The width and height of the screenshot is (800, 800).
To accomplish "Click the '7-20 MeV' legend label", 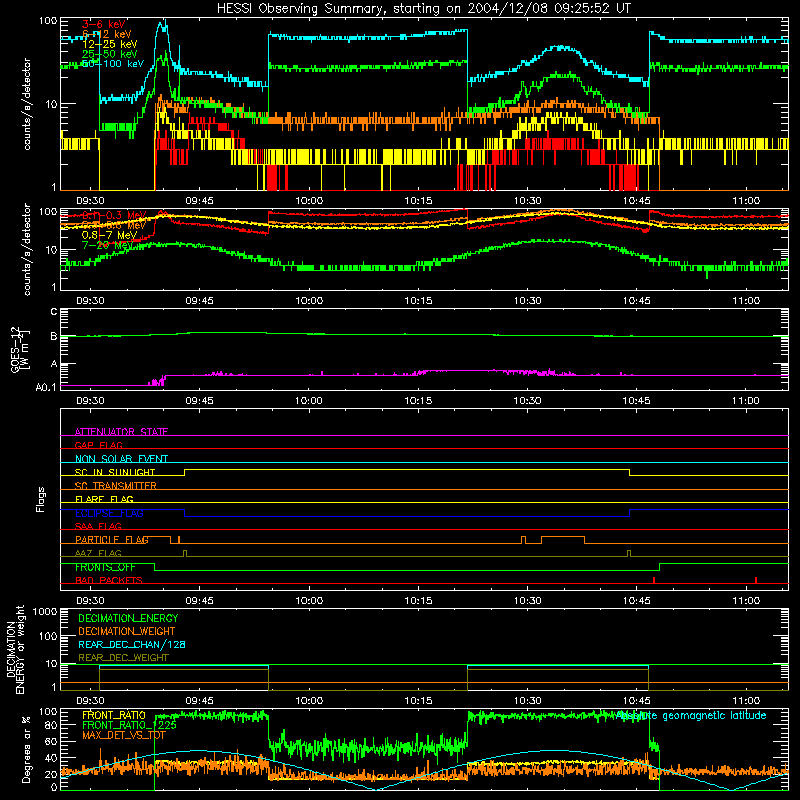I will coord(106,245).
